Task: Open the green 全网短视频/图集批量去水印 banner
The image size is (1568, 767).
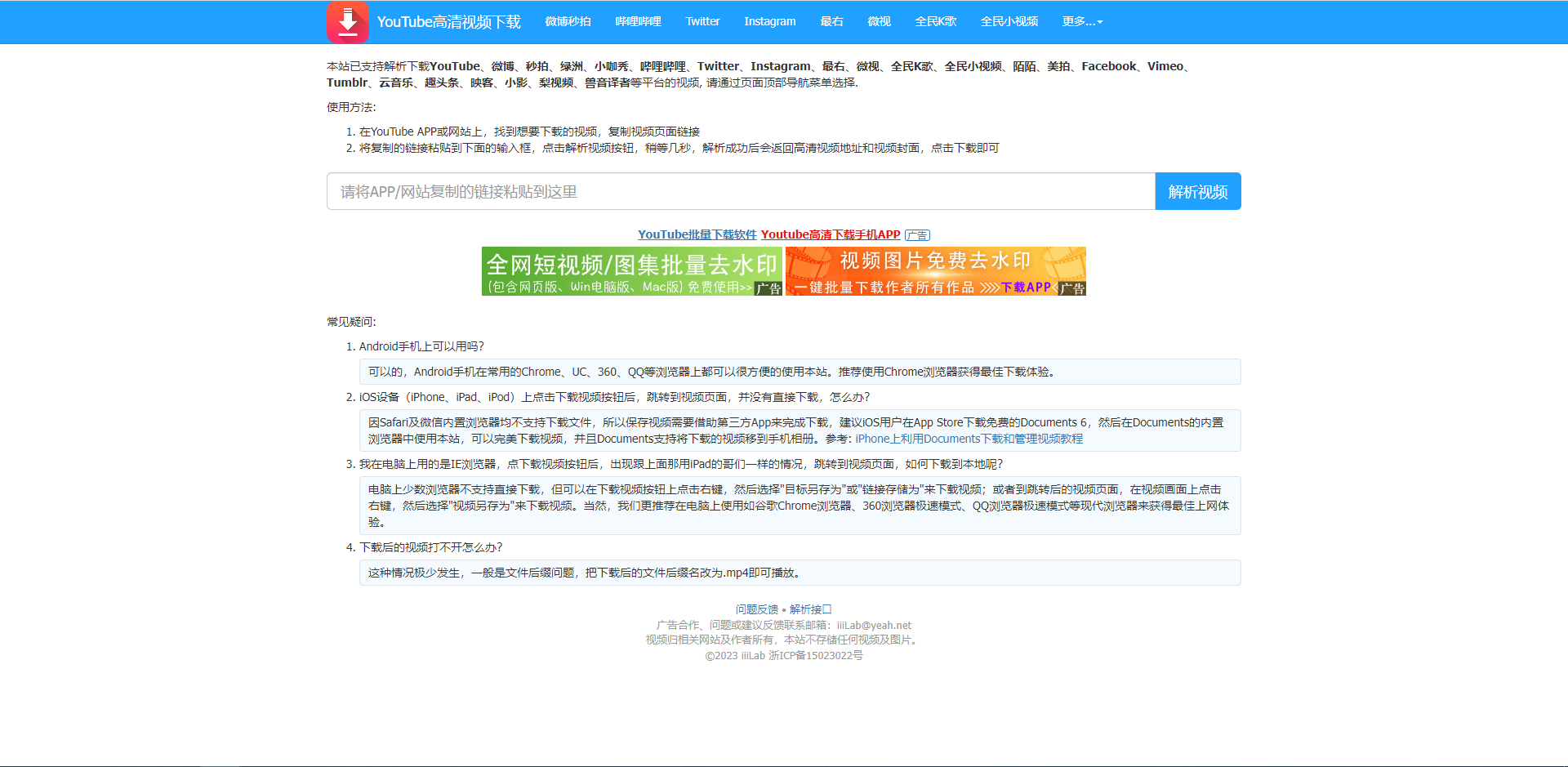Action: click(632, 271)
